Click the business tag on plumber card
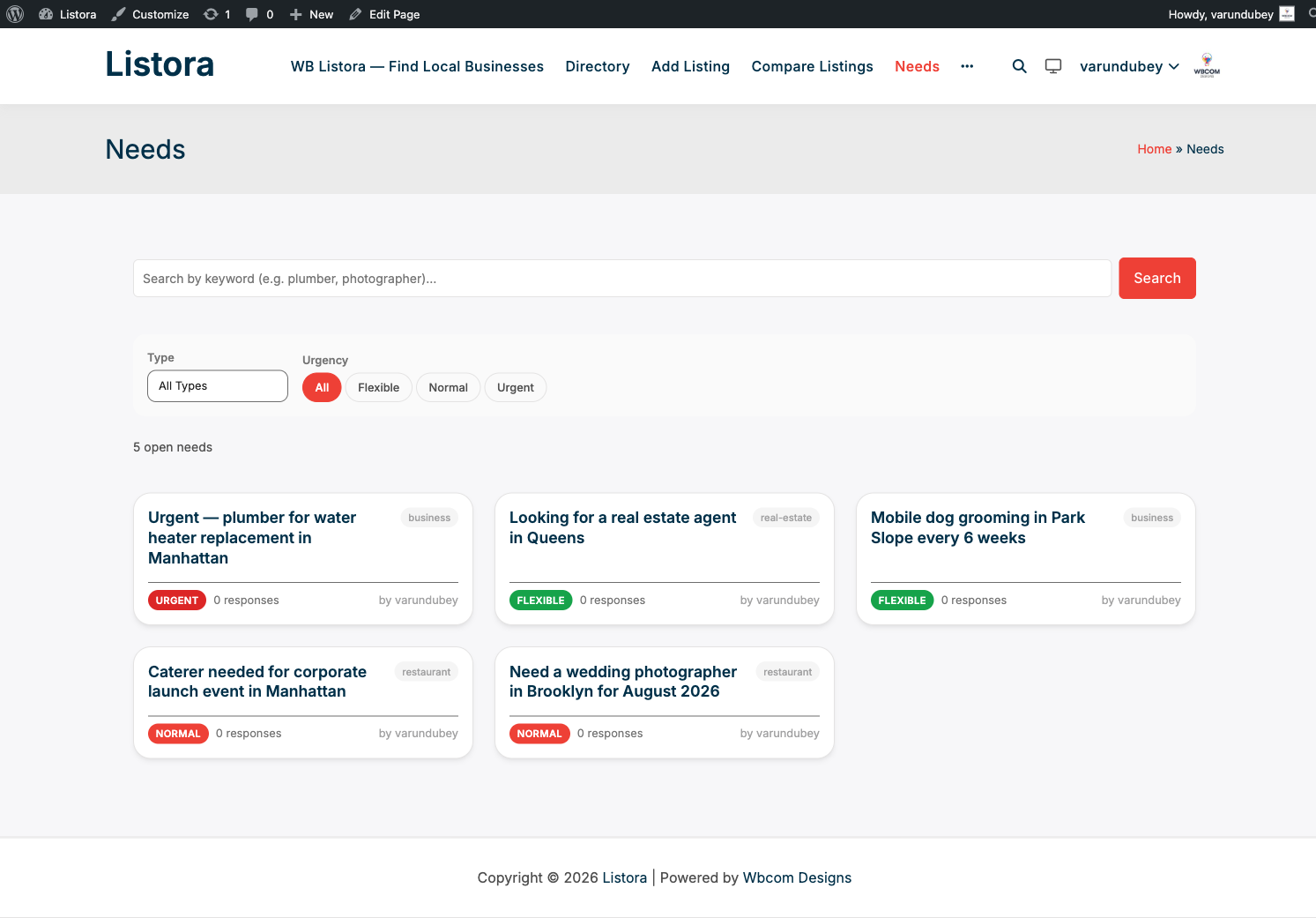 [x=429, y=518]
